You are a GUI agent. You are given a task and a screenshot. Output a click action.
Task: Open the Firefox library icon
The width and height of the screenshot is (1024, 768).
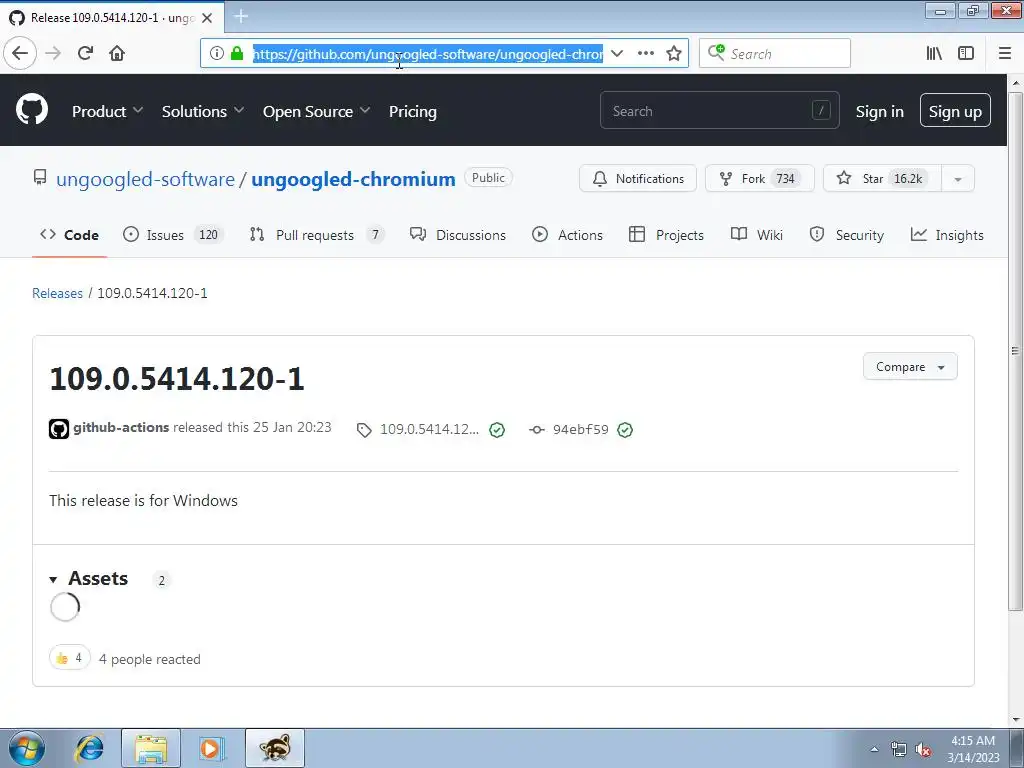[x=934, y=53]
